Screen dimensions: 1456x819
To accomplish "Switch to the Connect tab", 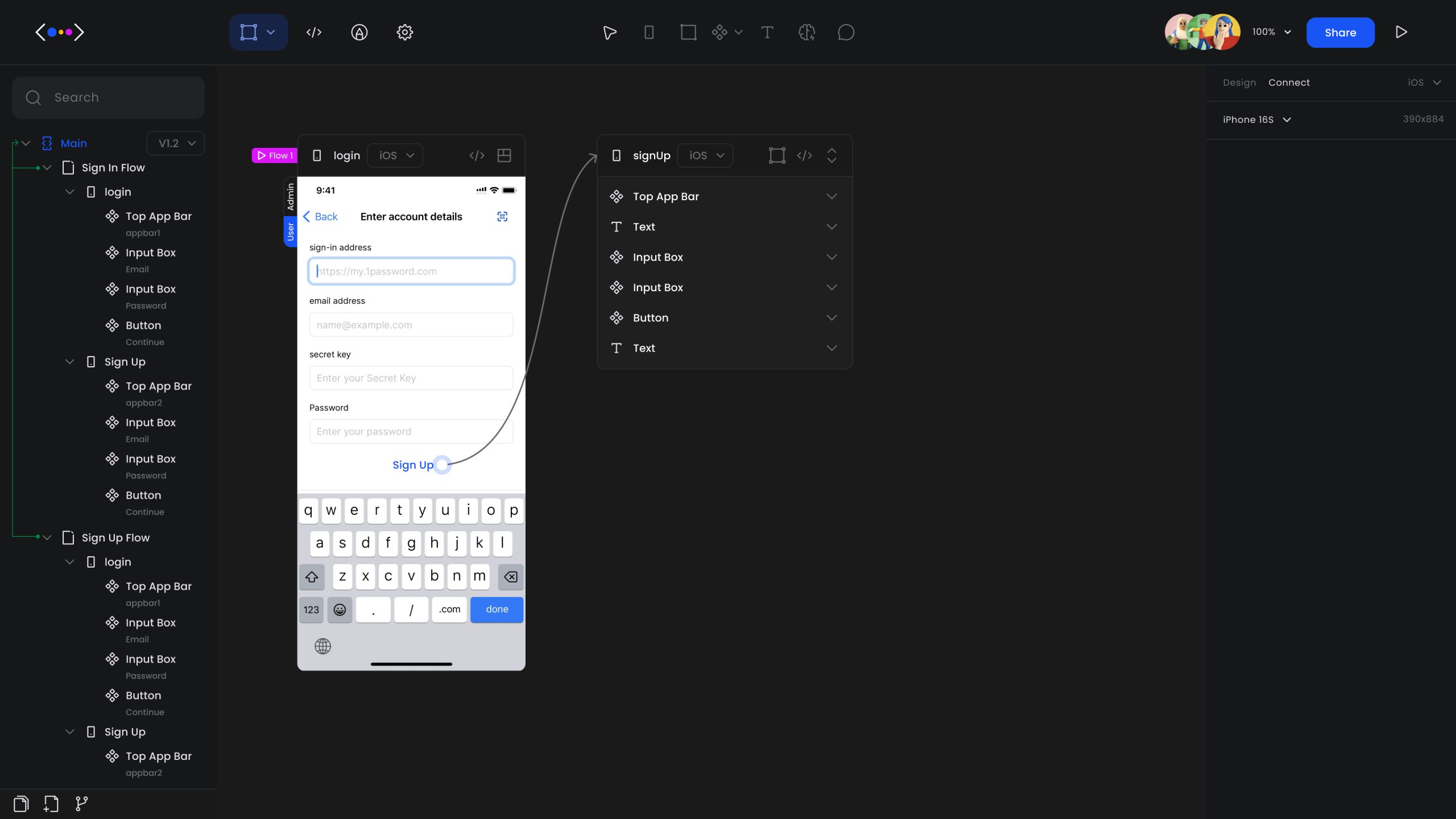I will coord(1289,82).
